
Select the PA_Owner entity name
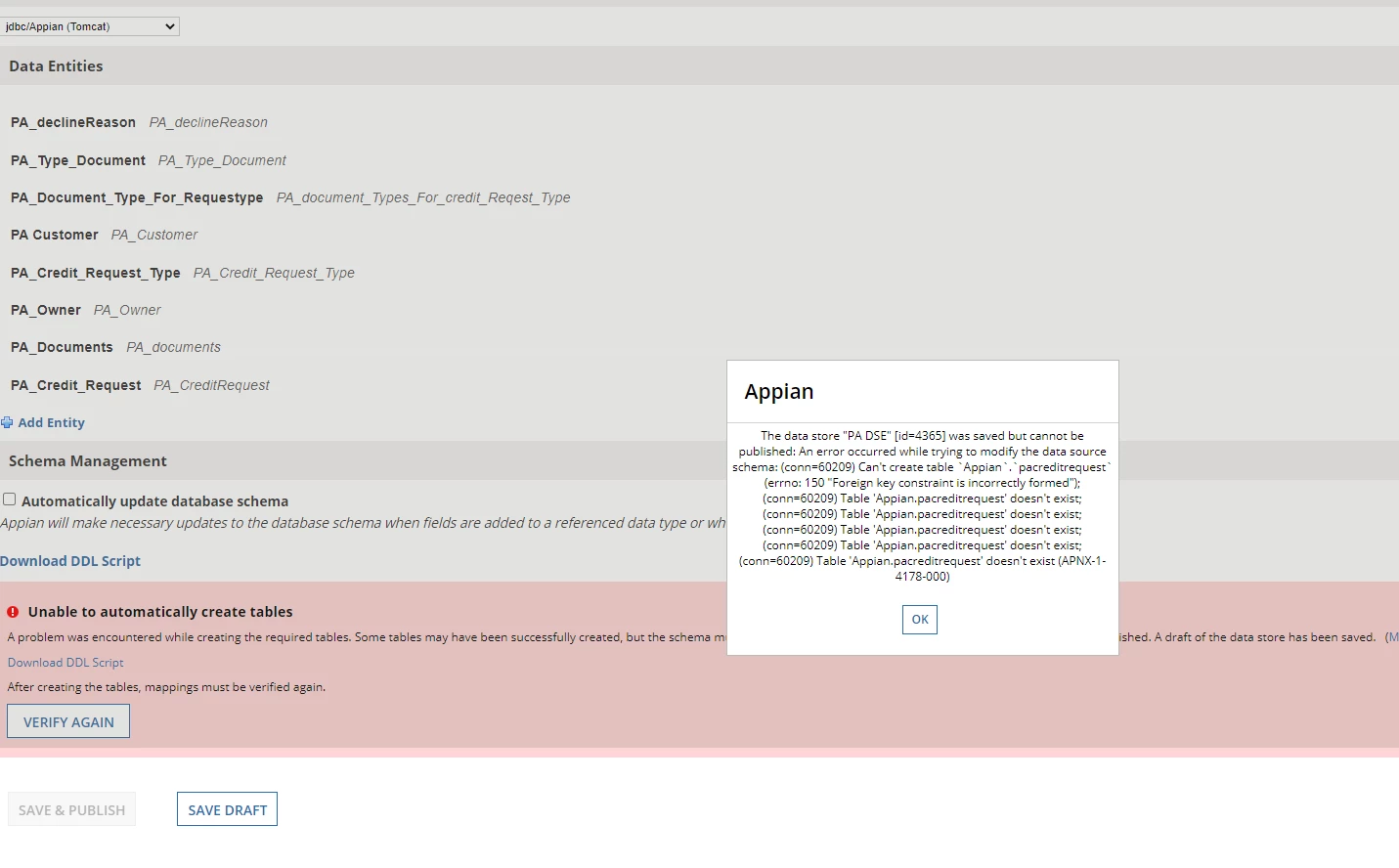pos(46,310)
